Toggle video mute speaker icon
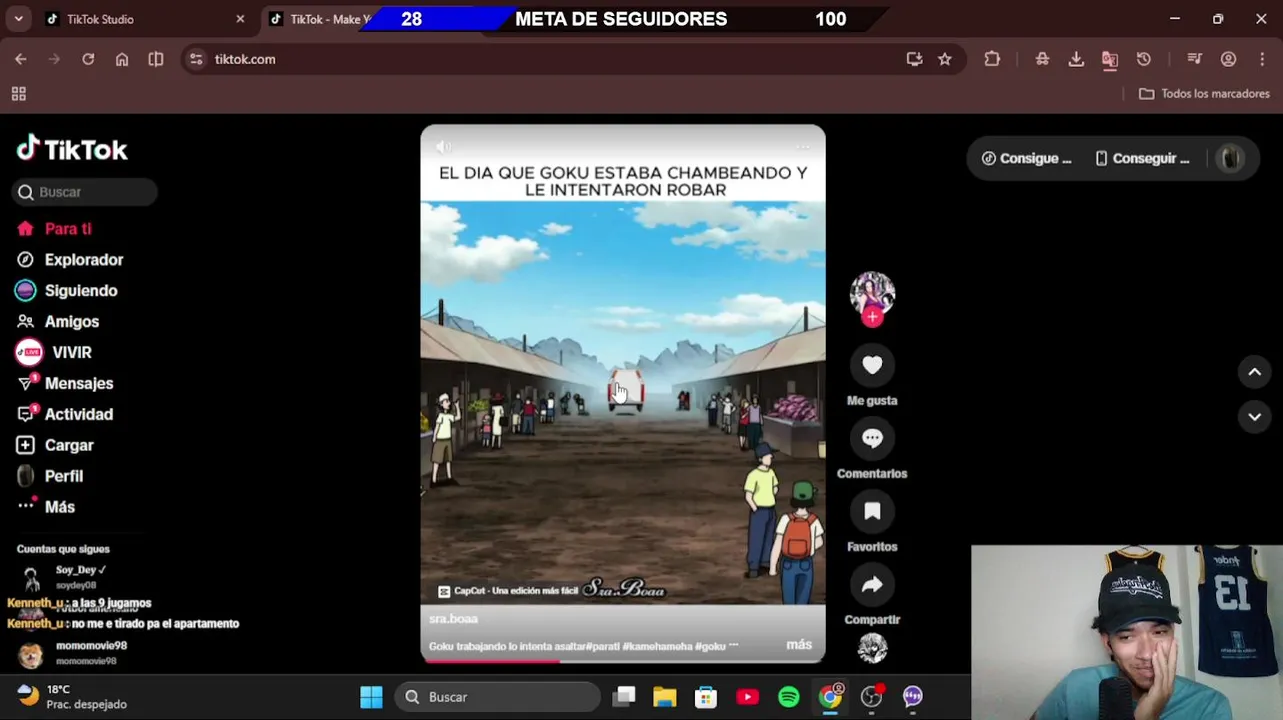 point(444,147)
